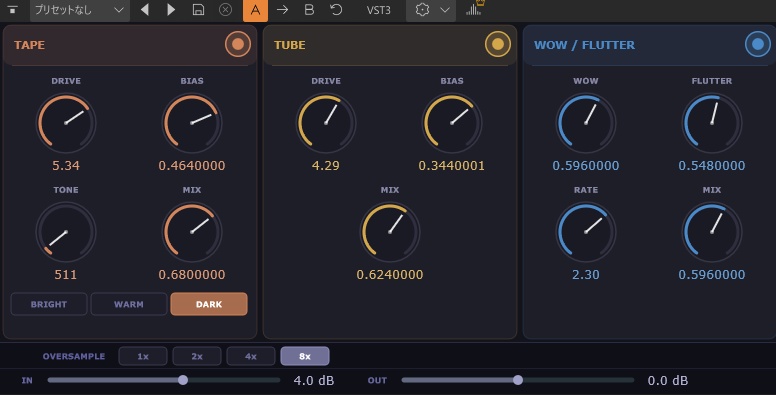Click the TUBE MIX knob
Viewport: 776px width, 395px height.
tap(389, 232)
